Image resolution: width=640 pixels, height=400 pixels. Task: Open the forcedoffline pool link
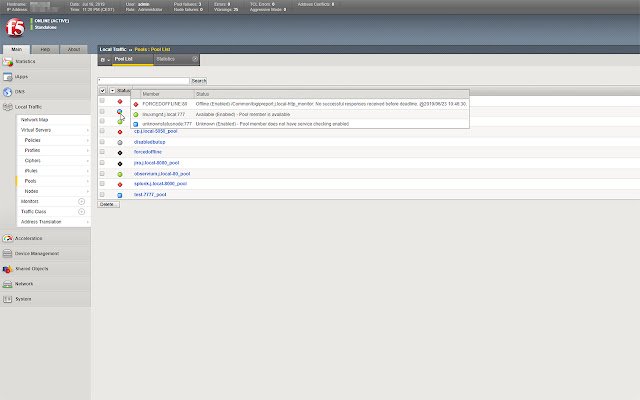(148, 152)
